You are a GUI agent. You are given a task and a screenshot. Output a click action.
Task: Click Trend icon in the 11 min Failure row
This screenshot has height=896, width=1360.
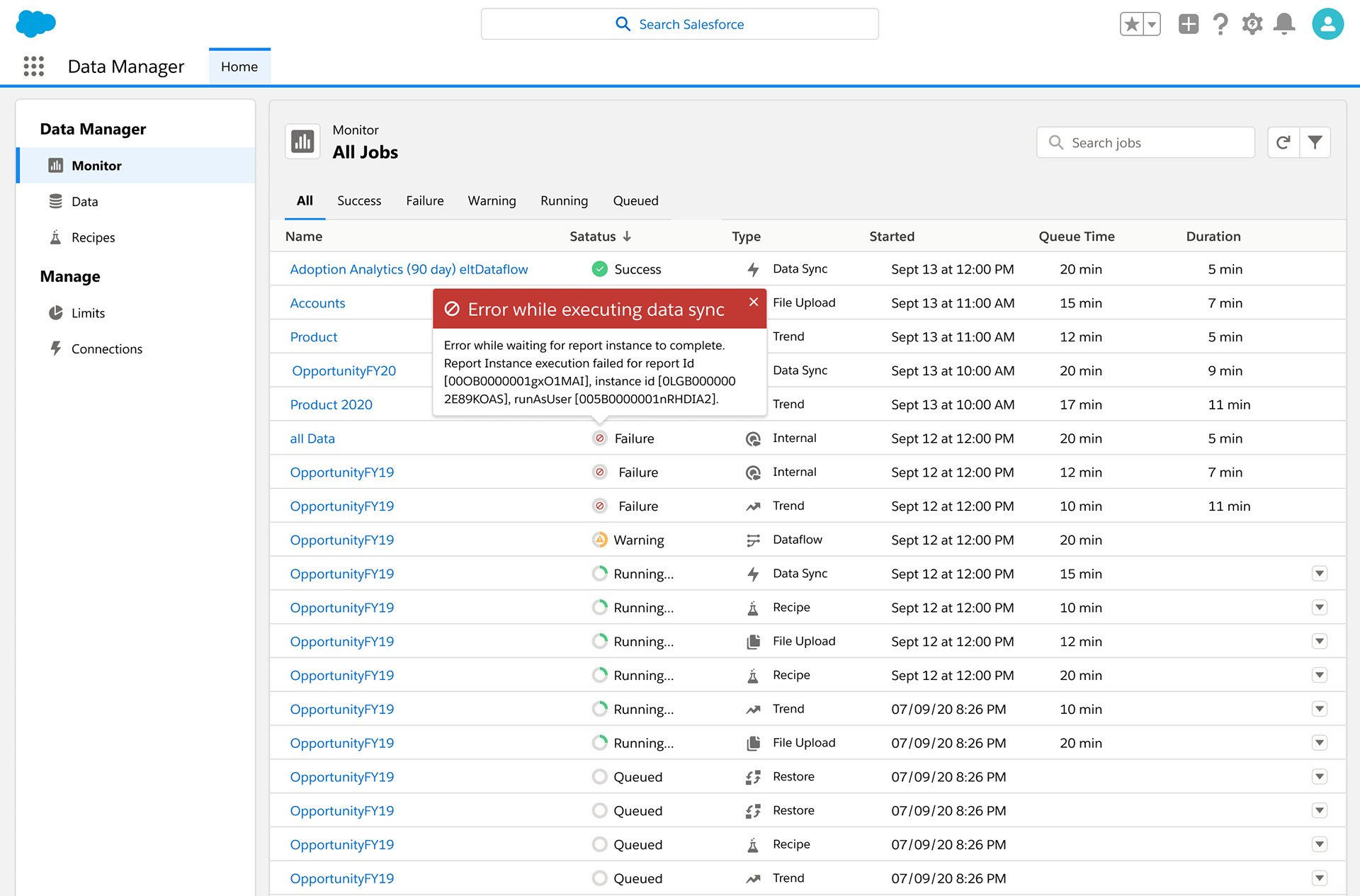[753, 506]
